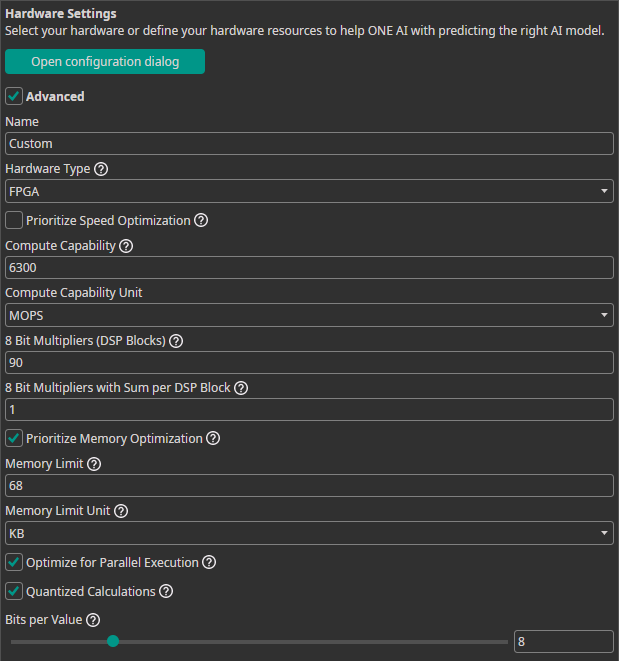Click help icon beside Optimize for Parallel Execution
The image size is (619, 661).
pyautogui.click(x=209, y=562)
